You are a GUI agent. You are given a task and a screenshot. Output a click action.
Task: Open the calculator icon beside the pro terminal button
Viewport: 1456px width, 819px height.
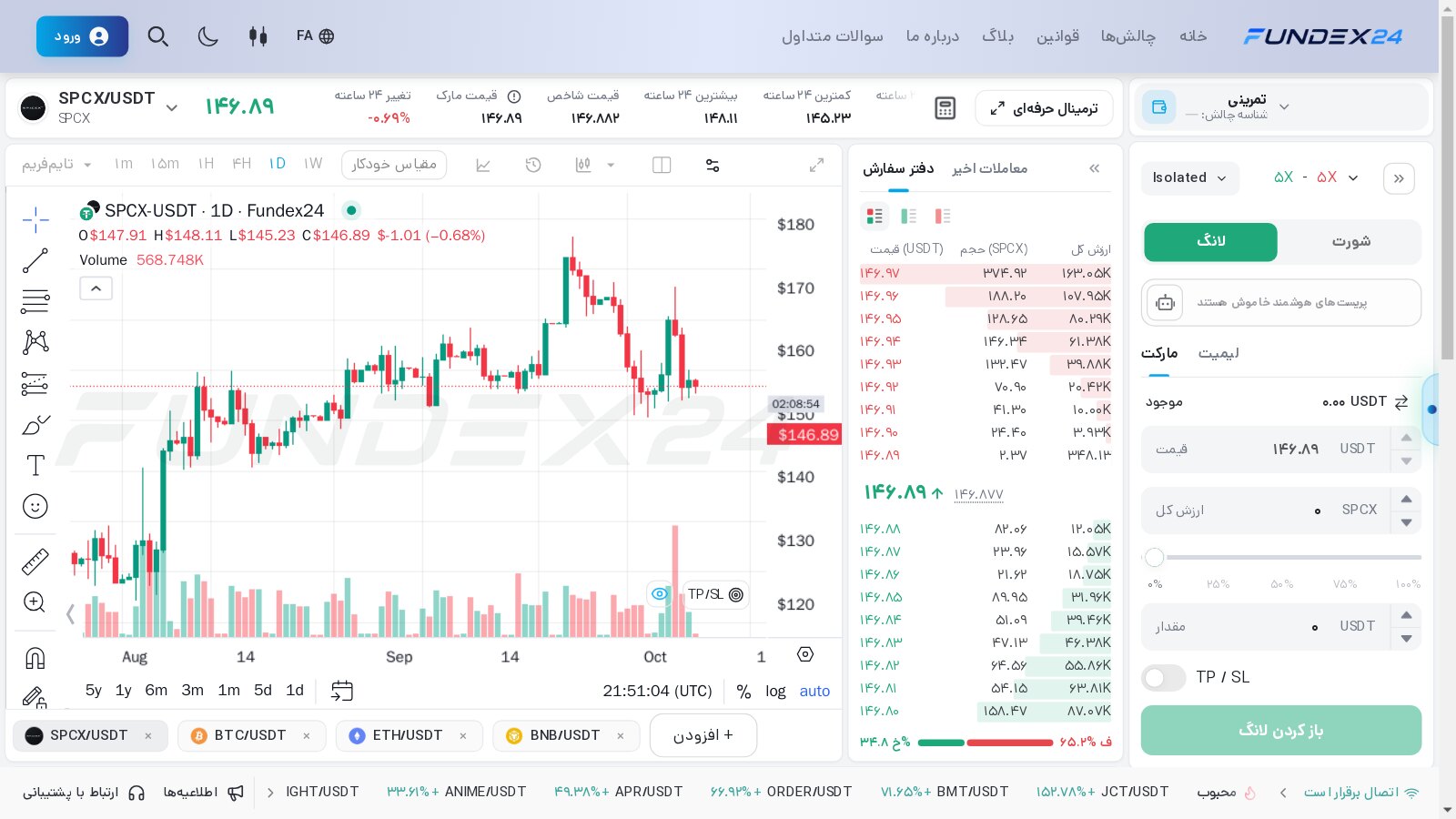point(945,108)
